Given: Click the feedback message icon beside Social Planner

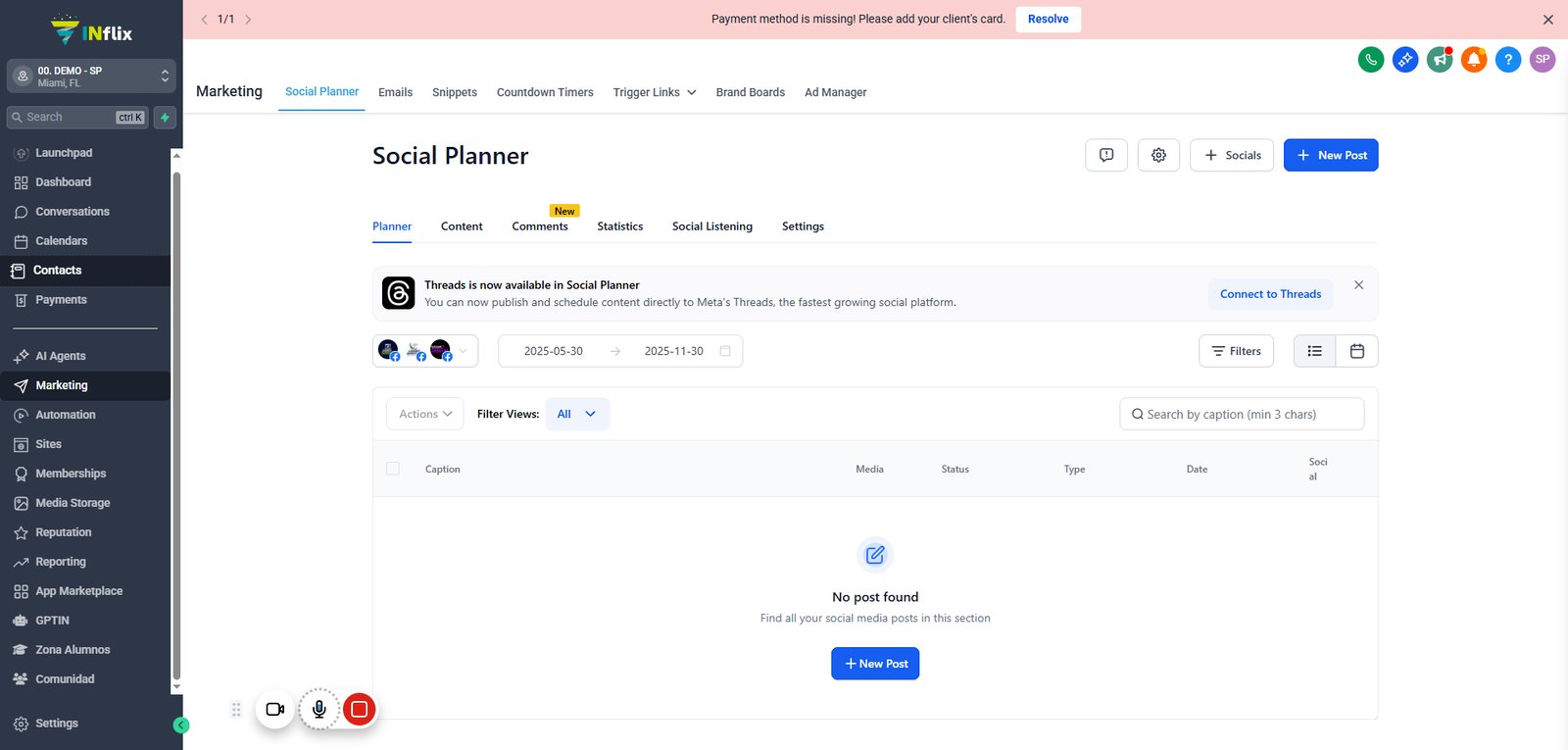Looking at the screenshot, I should [x=1106, y=155].
